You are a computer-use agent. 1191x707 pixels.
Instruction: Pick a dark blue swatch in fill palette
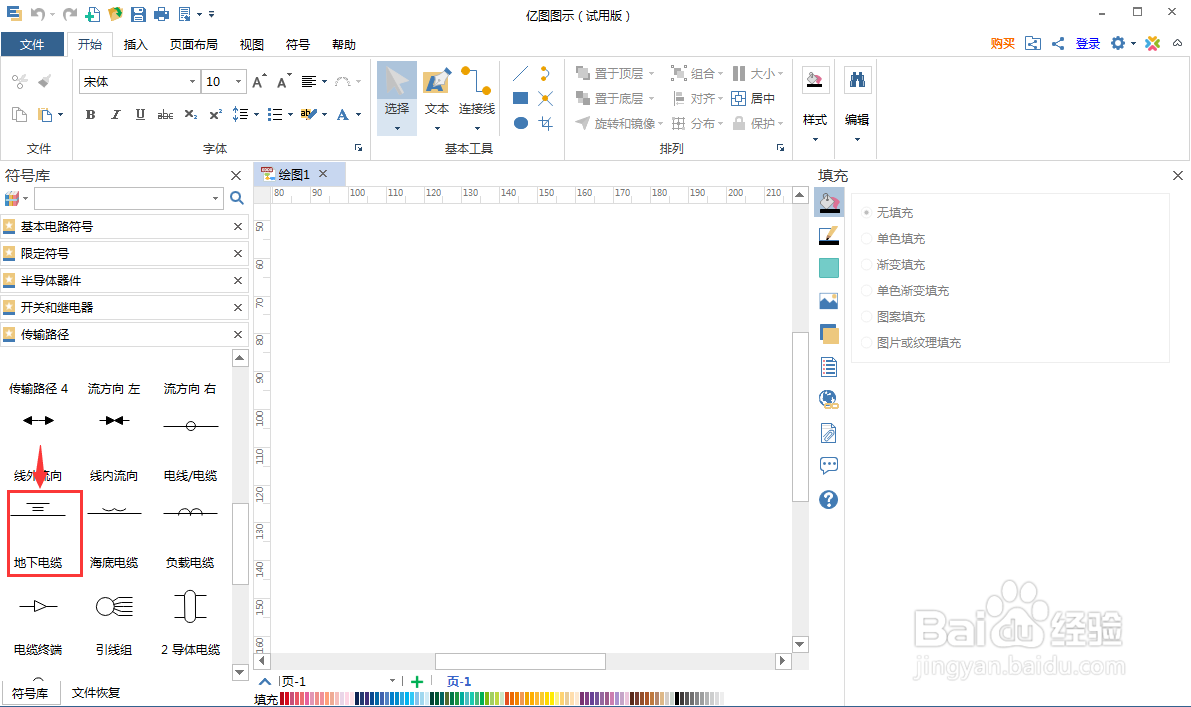[x=359, y=698]
